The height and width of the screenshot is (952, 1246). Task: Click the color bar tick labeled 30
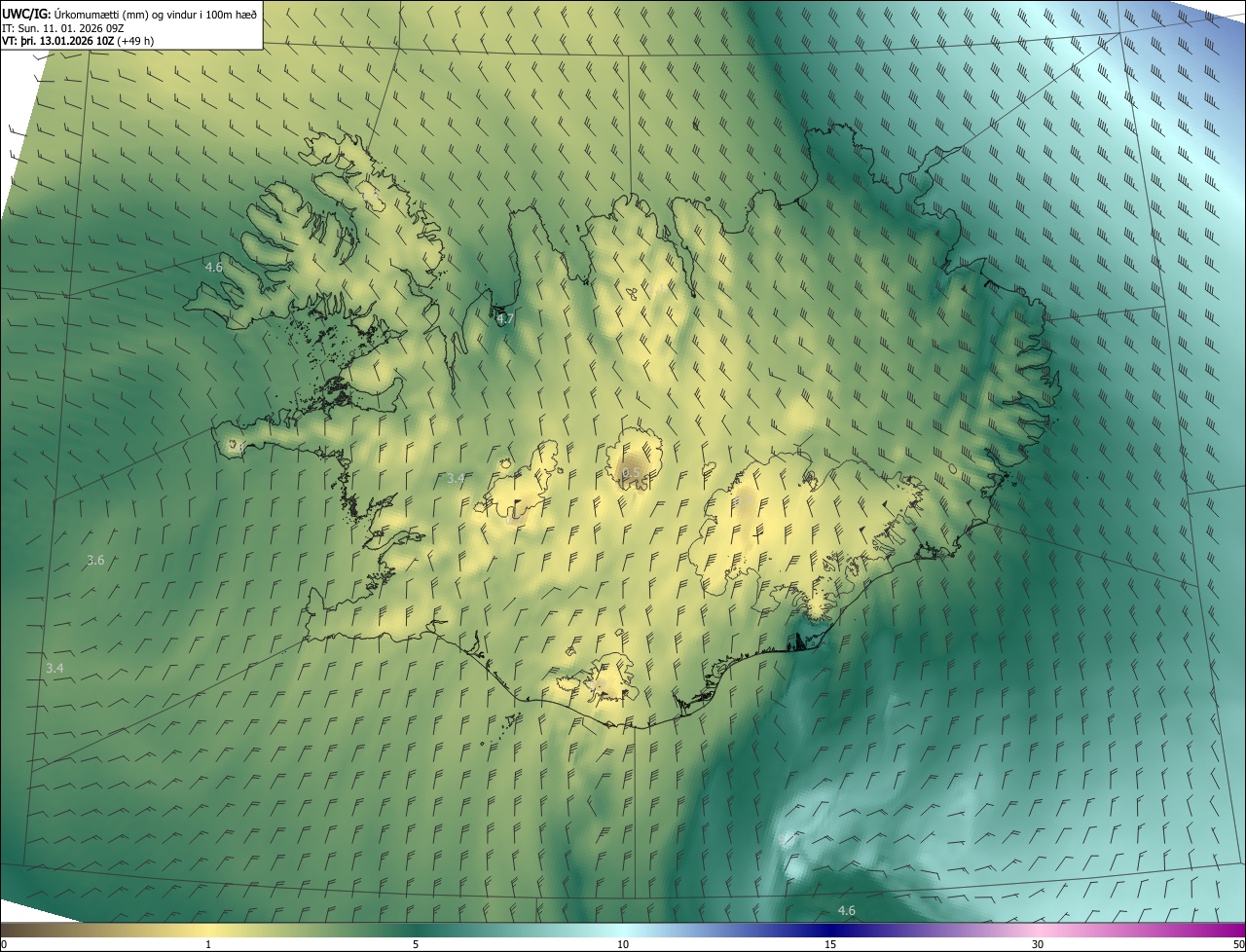(x=1038, y=944)
